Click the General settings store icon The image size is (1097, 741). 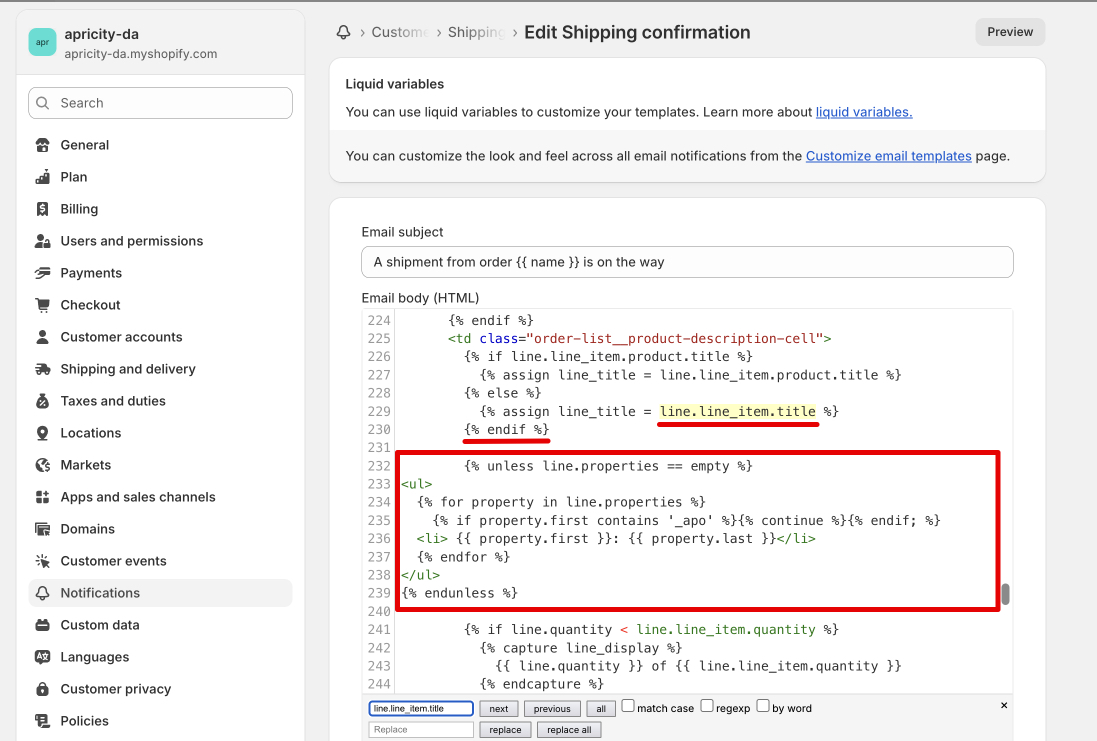[x=42, y=145]
